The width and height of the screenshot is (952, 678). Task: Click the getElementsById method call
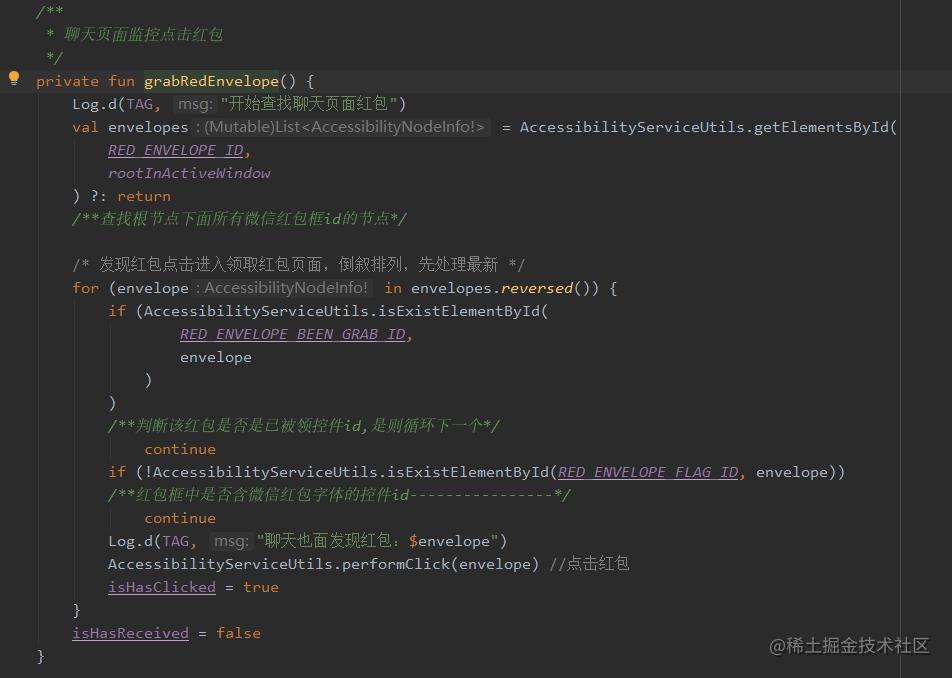point(821,127)
